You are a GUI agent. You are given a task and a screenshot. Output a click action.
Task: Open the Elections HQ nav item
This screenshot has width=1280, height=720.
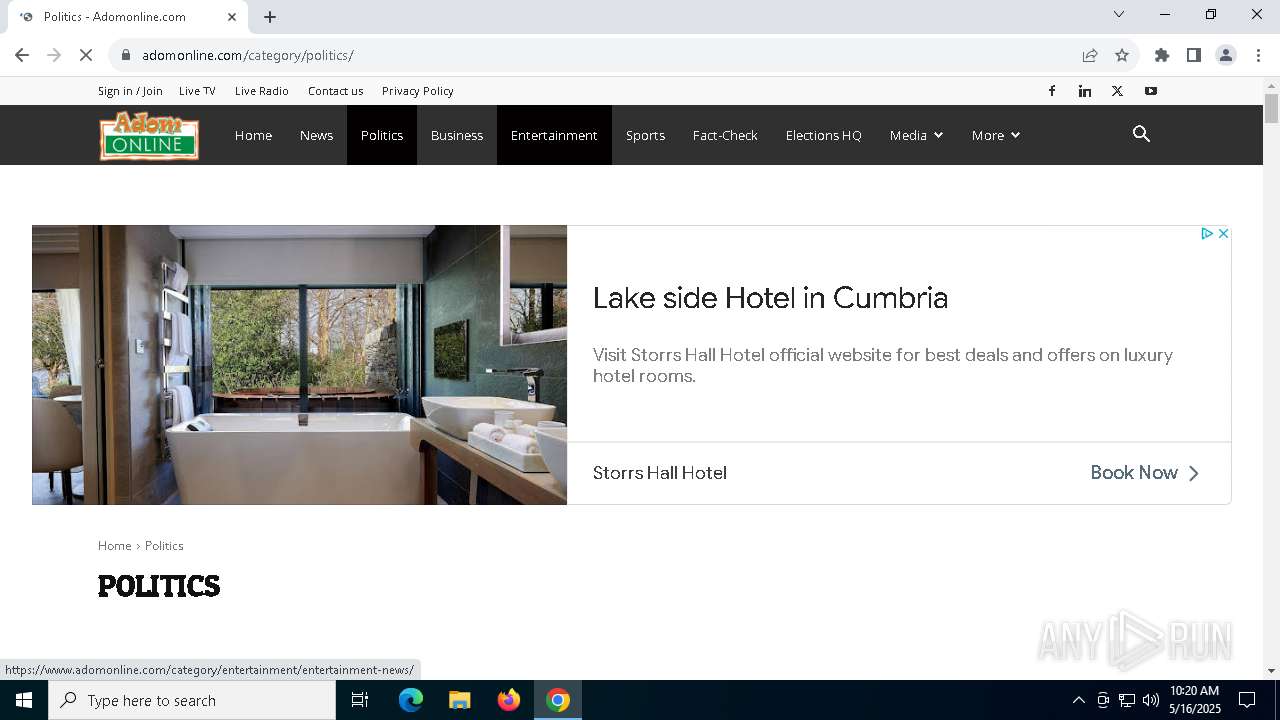(x=823, y=135)
